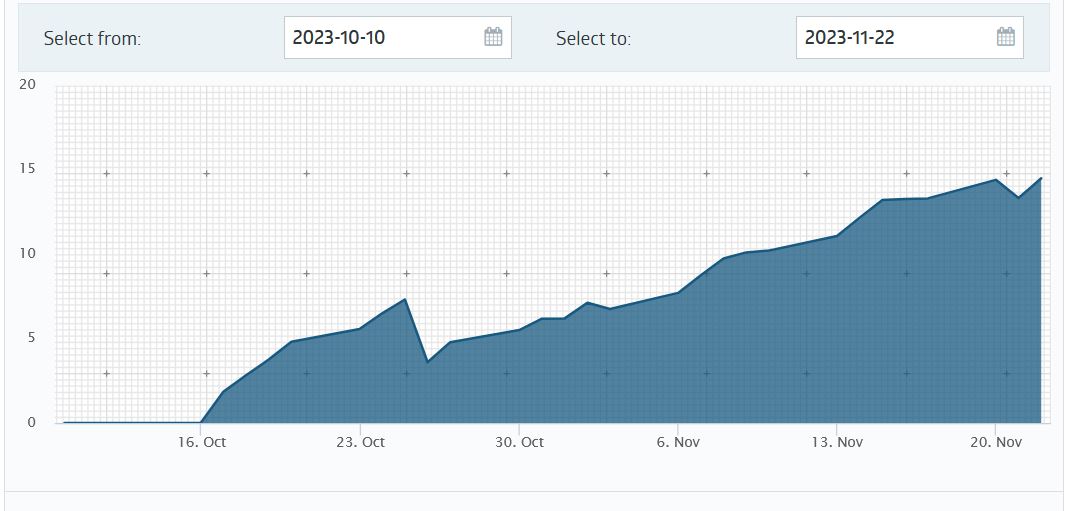Click the "Select to:" label
This screenshot has height=511, width=1070.
pyautogui.click(x=593, y=38)
